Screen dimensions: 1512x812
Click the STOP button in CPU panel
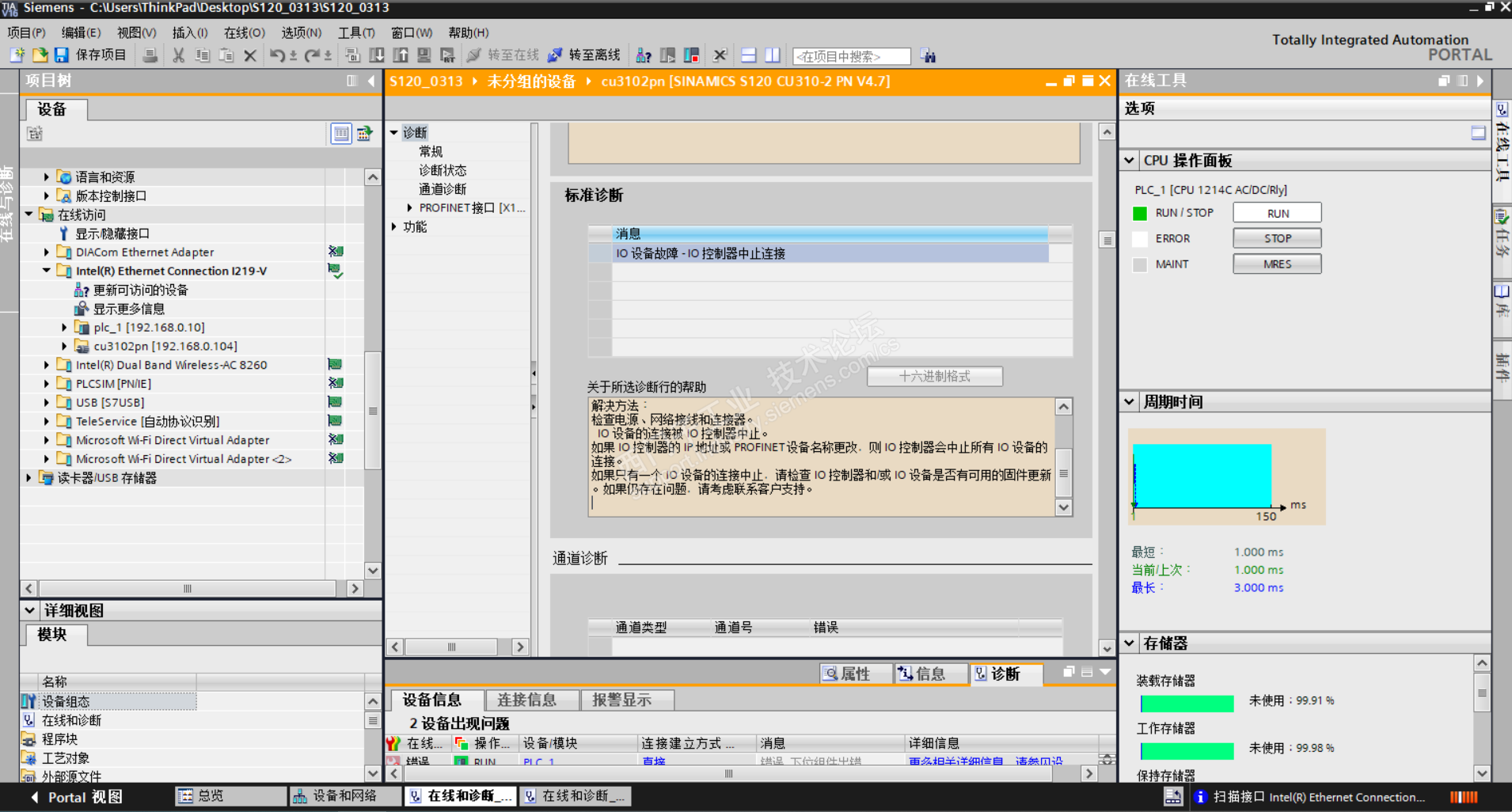[1277, 238]
